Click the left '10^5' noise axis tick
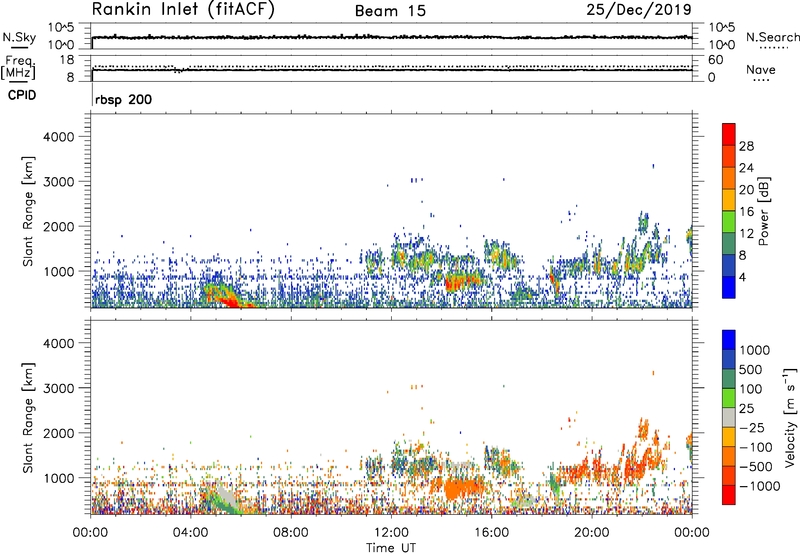This screenshot has height=554, width=800. coord(61,28)
